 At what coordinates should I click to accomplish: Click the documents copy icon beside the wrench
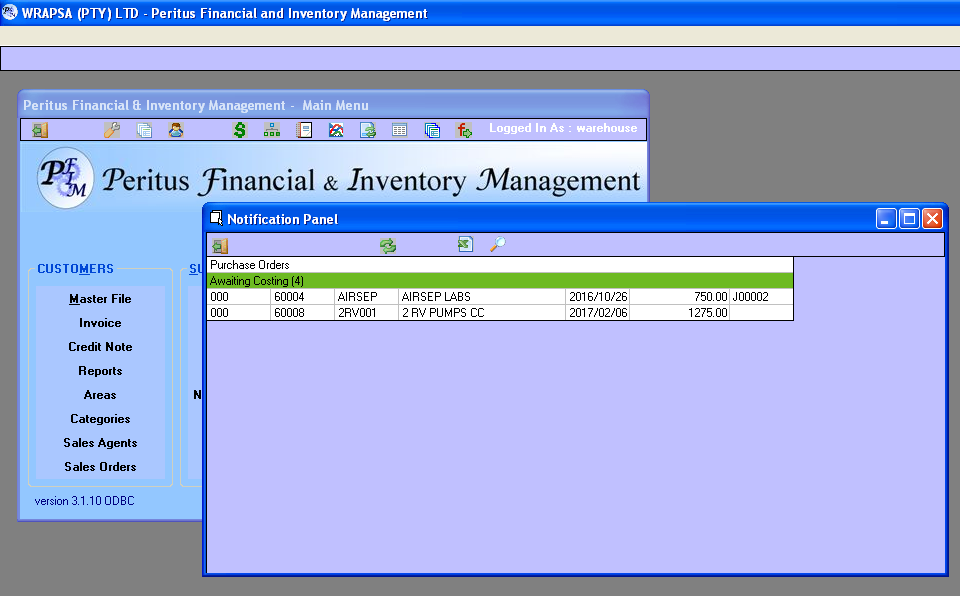[144, 130]
